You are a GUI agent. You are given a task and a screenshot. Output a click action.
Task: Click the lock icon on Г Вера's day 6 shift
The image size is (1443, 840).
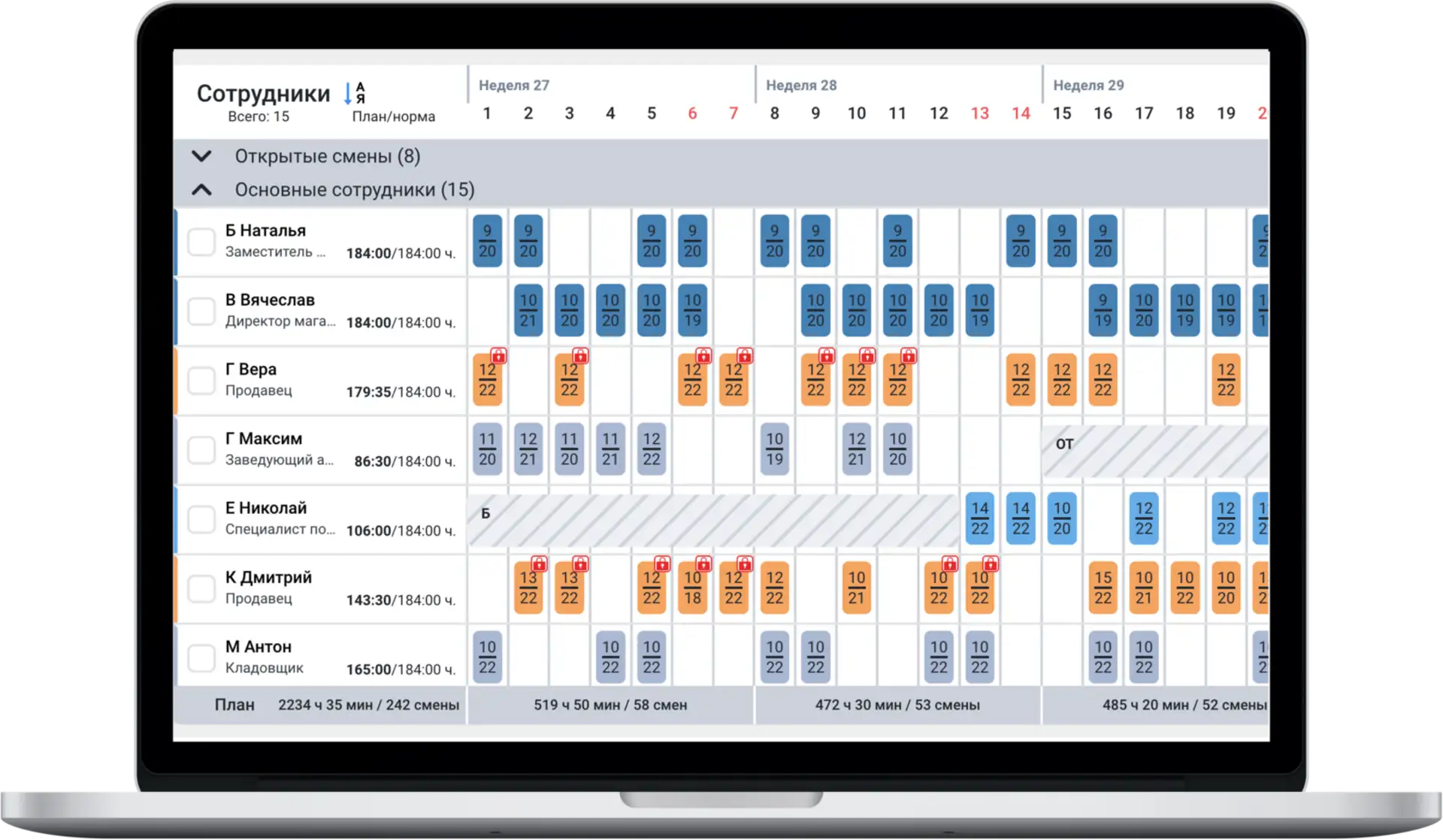(x=703, y=355)
